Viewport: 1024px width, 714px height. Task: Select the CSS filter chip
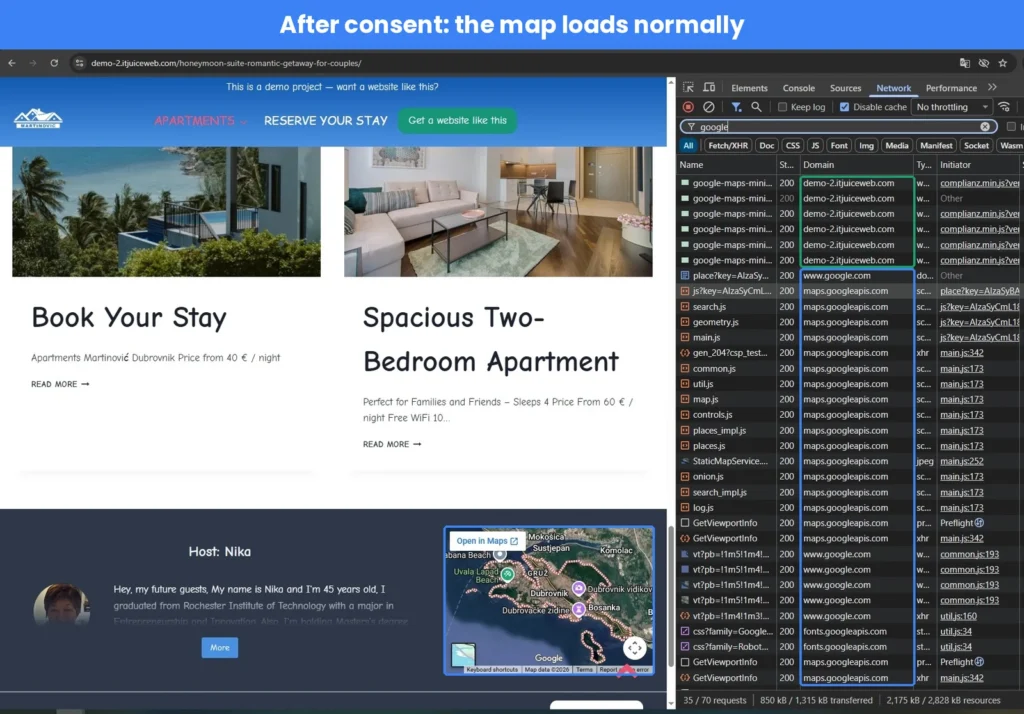[792, 146]
